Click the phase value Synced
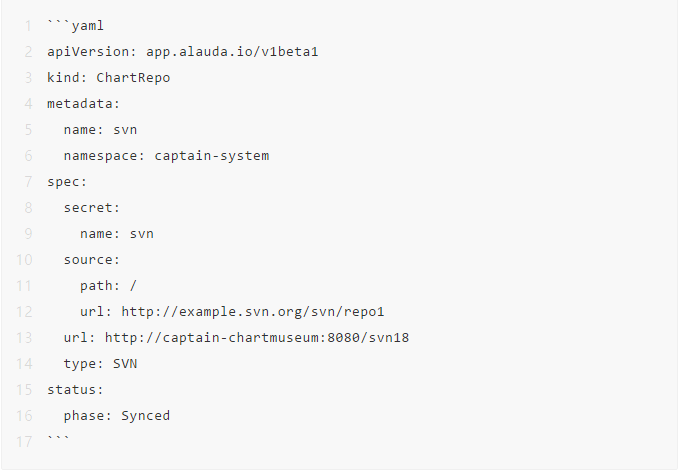Screen dimensions: 680x470 click(x=146, y=415)
